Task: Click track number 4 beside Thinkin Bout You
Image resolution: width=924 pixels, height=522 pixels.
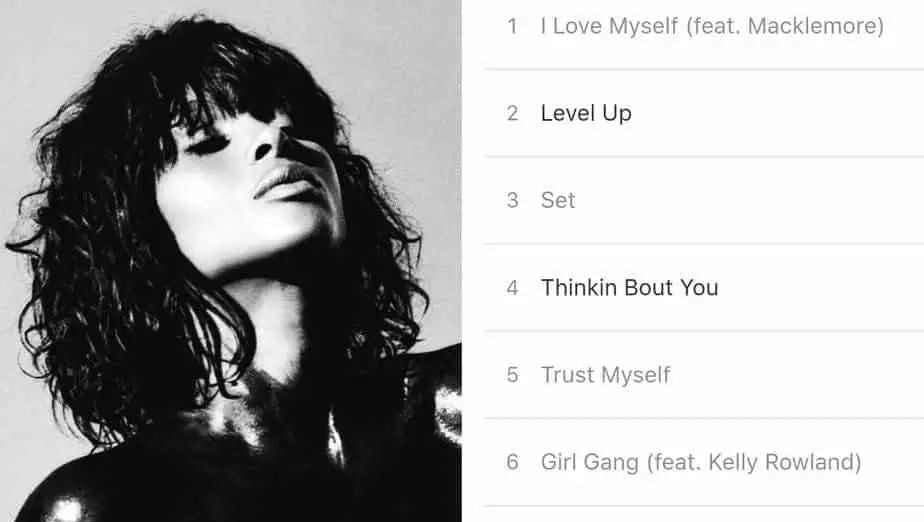Action: click(x=512, y=288)
